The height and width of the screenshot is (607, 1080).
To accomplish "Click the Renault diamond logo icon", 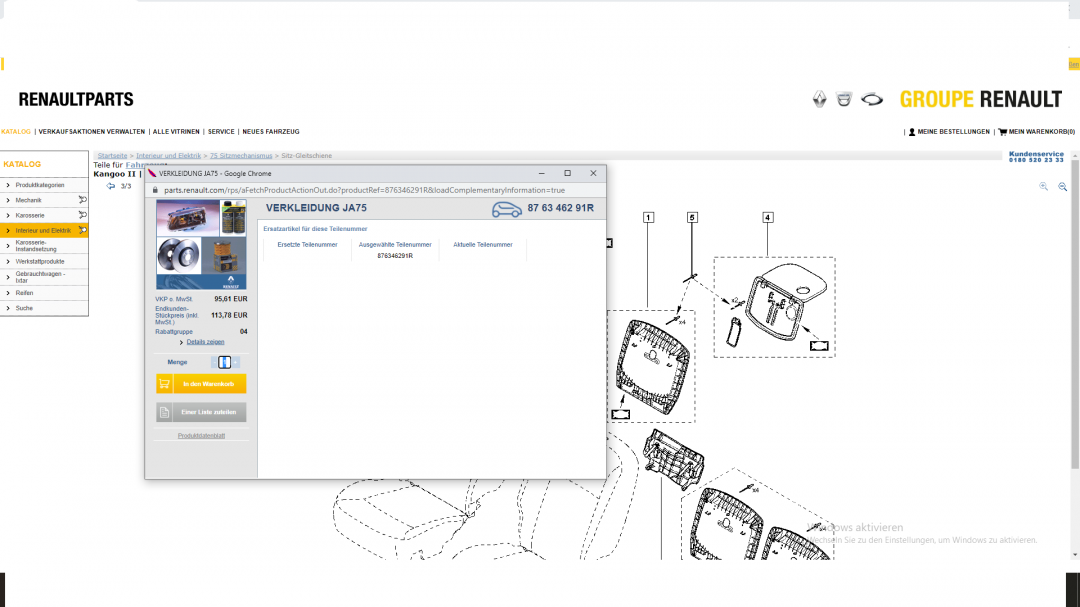I will [819, 99].
